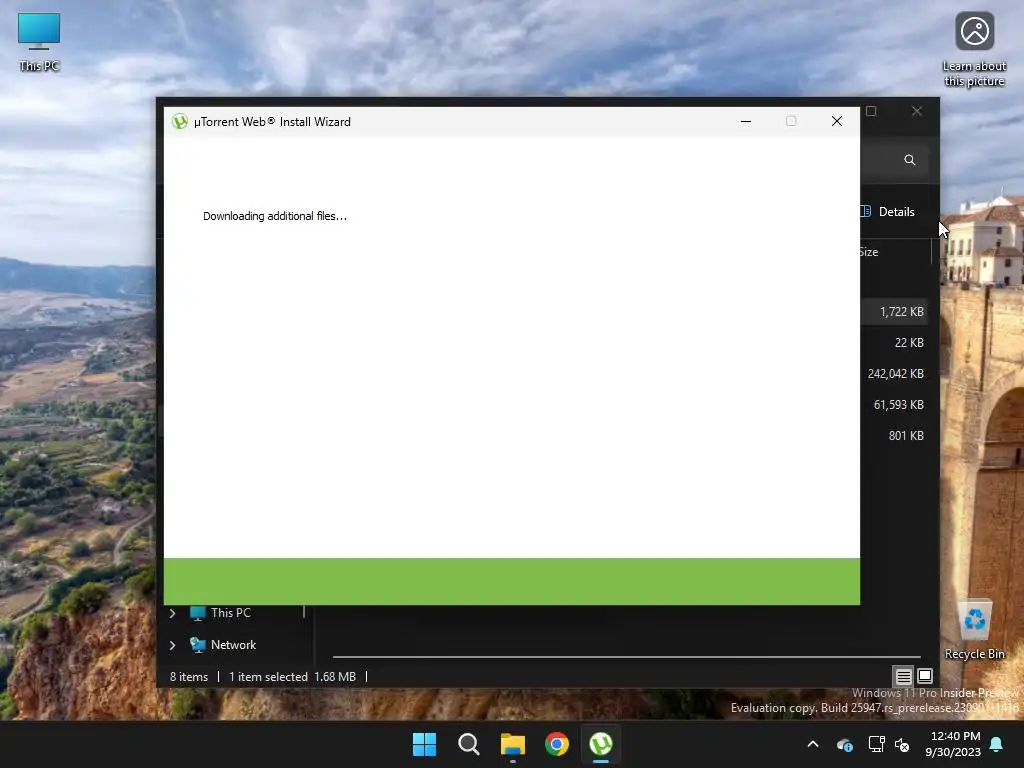Open the clock showing 12:40 PM
The height and width of the screenshot is (768, 1024).
(x=953, y=744)
